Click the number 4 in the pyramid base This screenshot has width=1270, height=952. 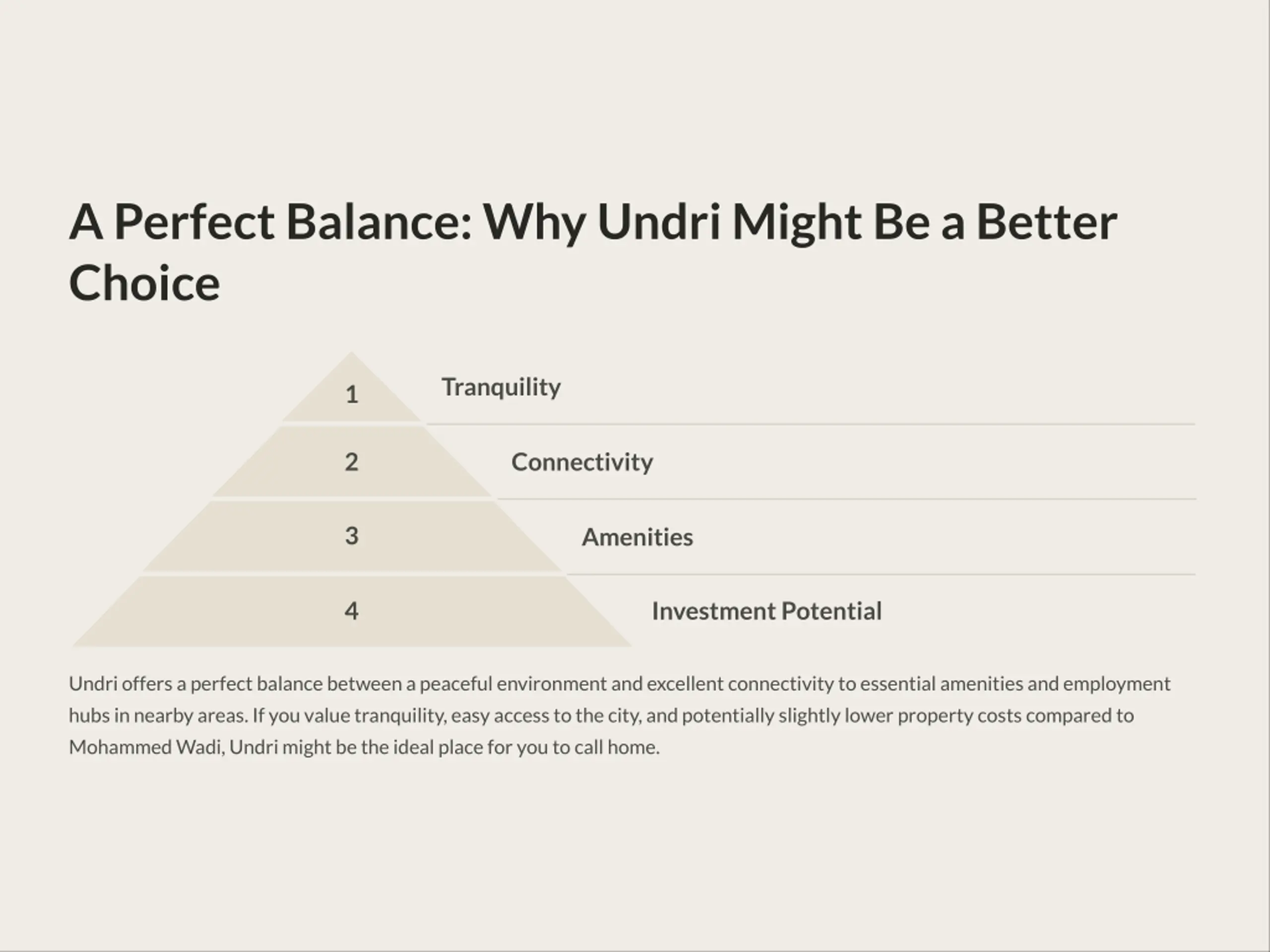pyautogui.click(x=351, y=610)
